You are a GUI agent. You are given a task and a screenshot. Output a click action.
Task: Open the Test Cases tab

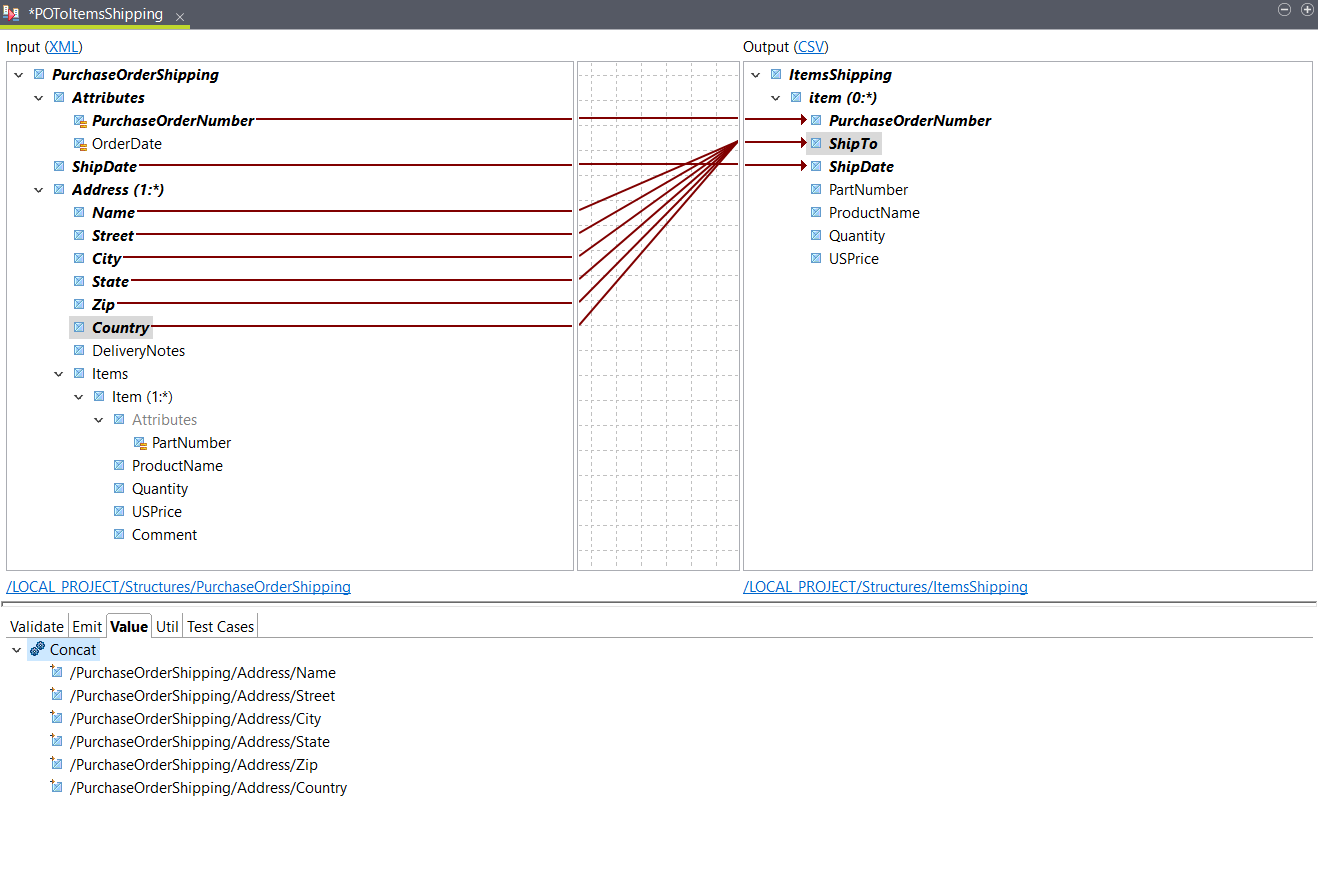coord(220,626)
